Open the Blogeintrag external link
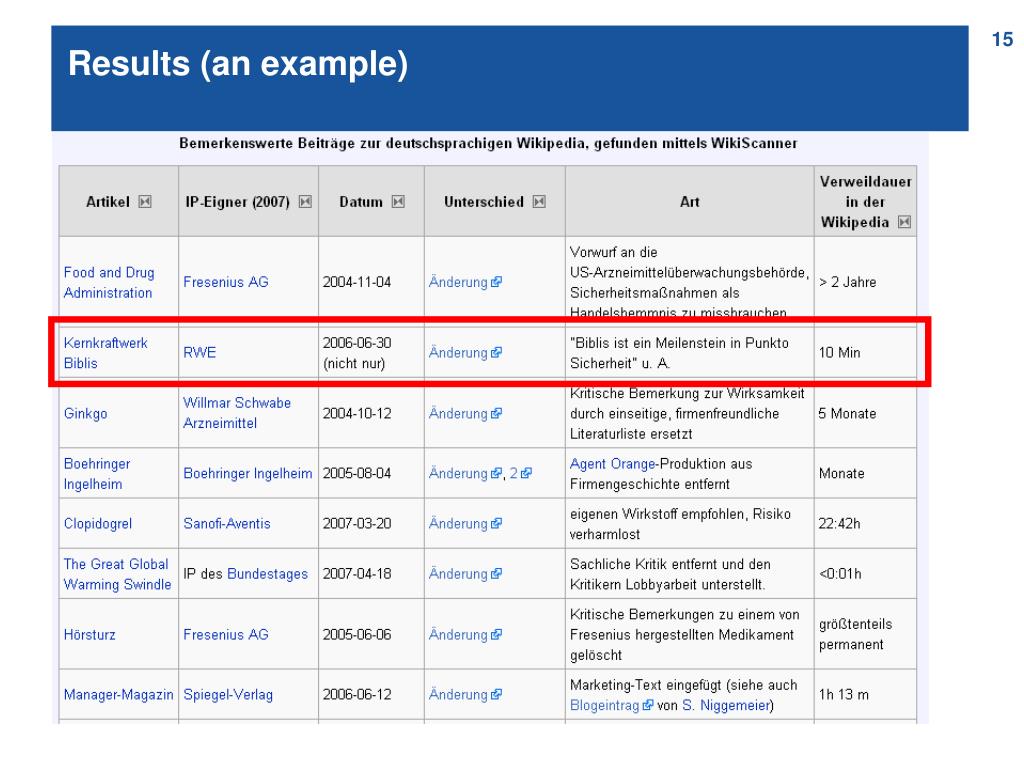 click(x=611, y=705)
